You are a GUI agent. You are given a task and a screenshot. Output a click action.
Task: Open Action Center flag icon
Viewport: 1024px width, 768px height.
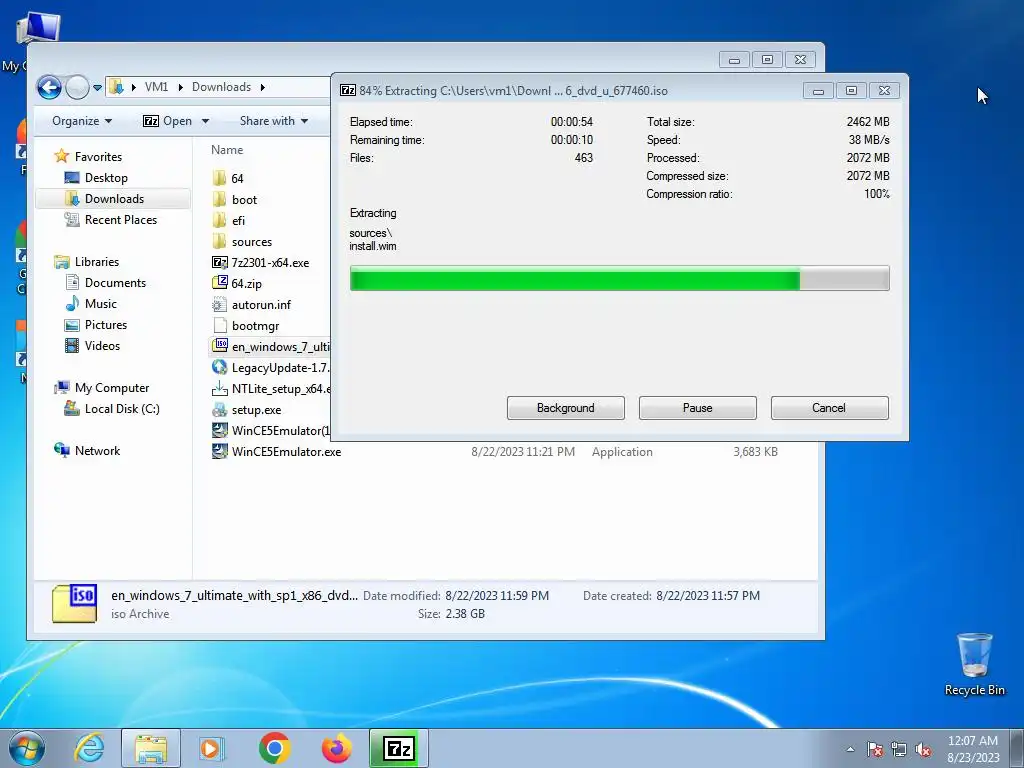pos(874,749)
